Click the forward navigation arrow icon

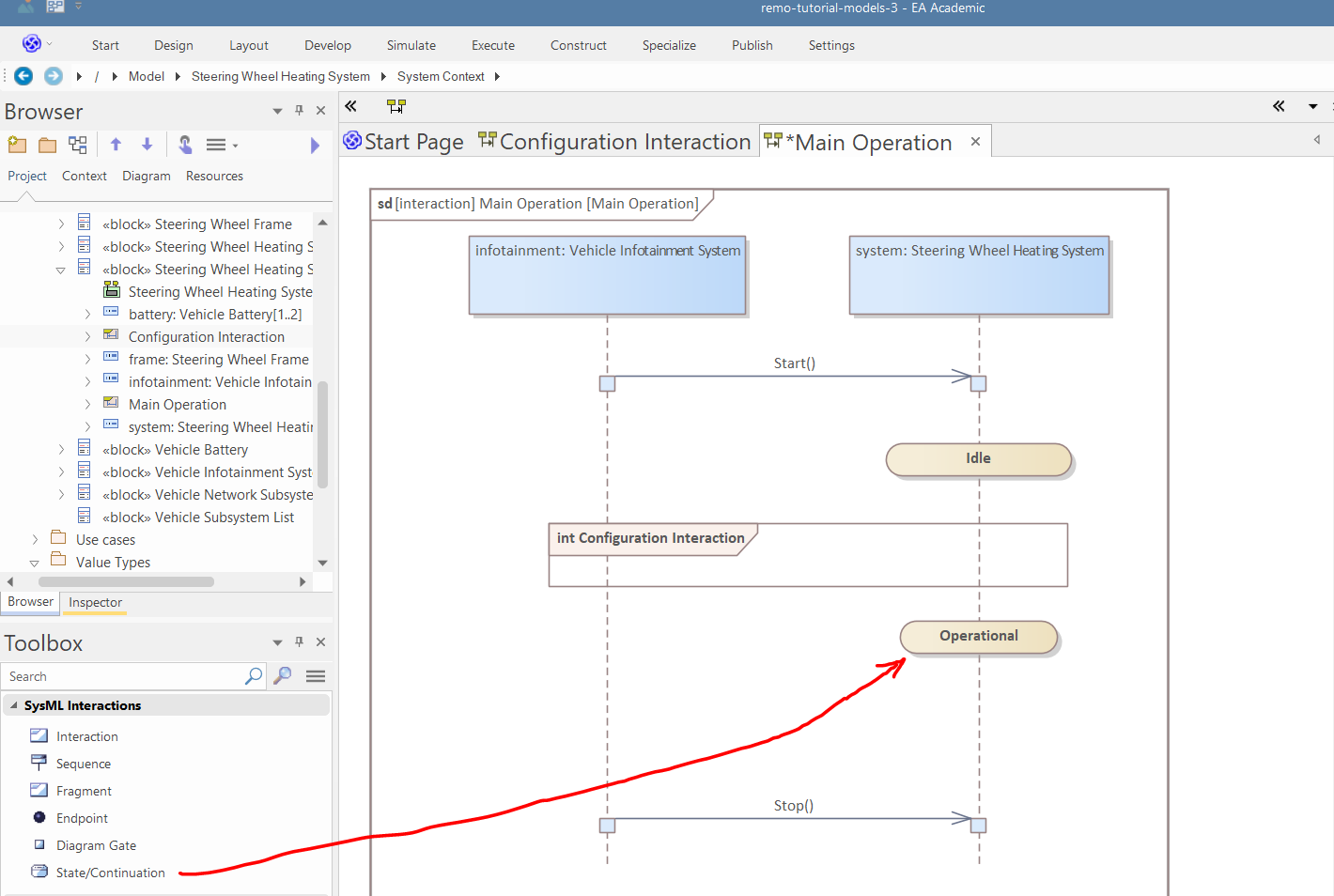54,76
